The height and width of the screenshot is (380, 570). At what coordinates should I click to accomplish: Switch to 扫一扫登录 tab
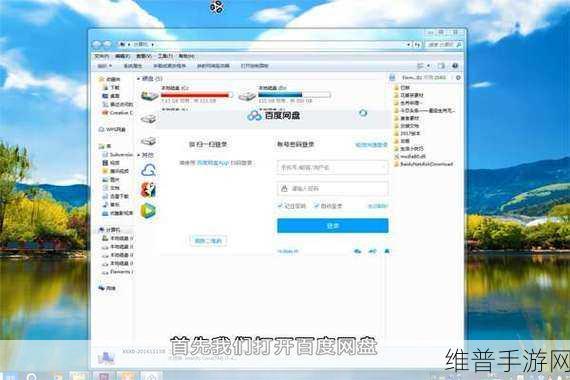(208, 144)
